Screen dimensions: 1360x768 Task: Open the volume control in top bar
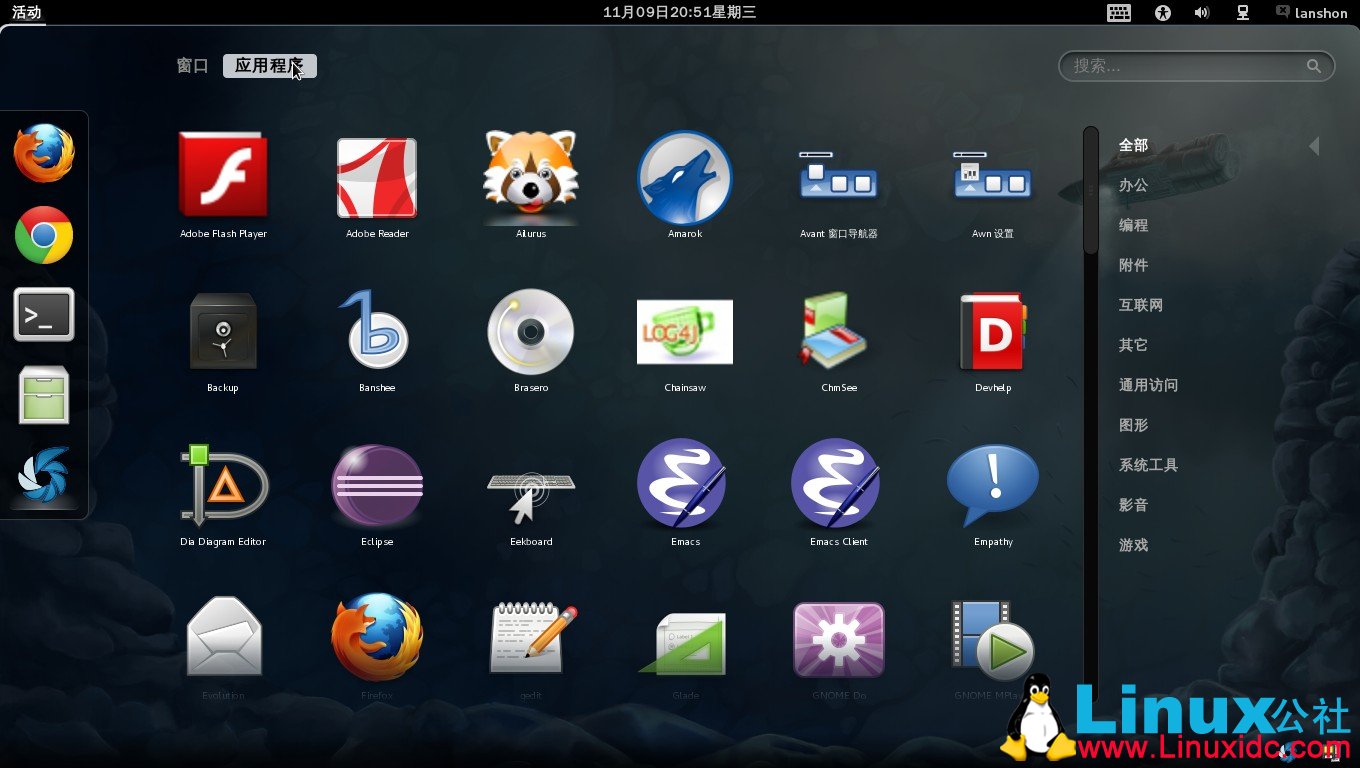point(1201,13)
